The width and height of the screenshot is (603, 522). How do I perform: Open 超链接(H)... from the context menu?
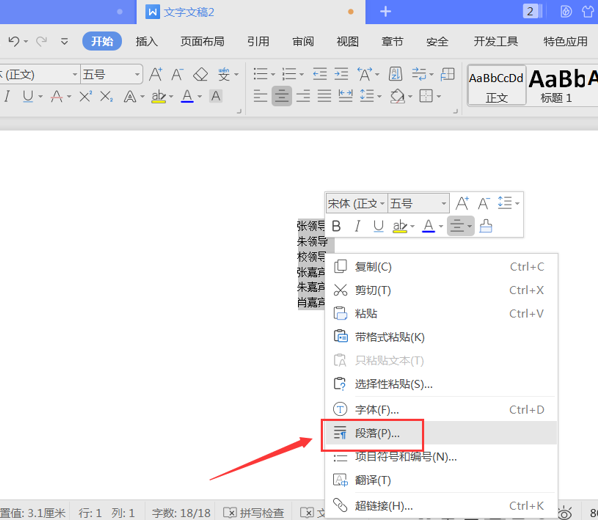[x=441, y=505]
